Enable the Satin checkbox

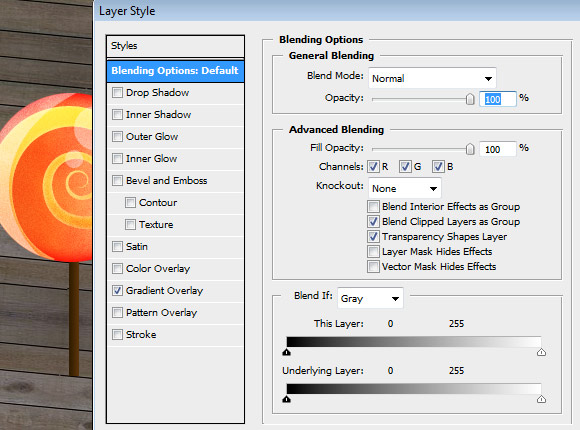(x=117, y=246)
